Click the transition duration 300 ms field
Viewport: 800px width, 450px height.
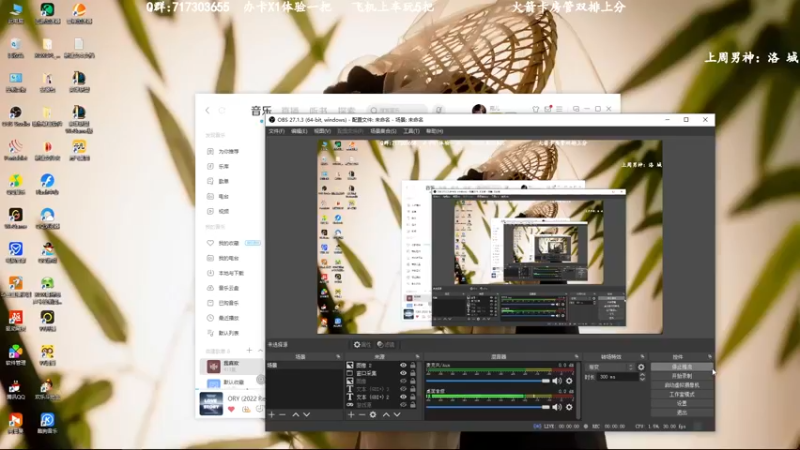(x=617, y=377)
